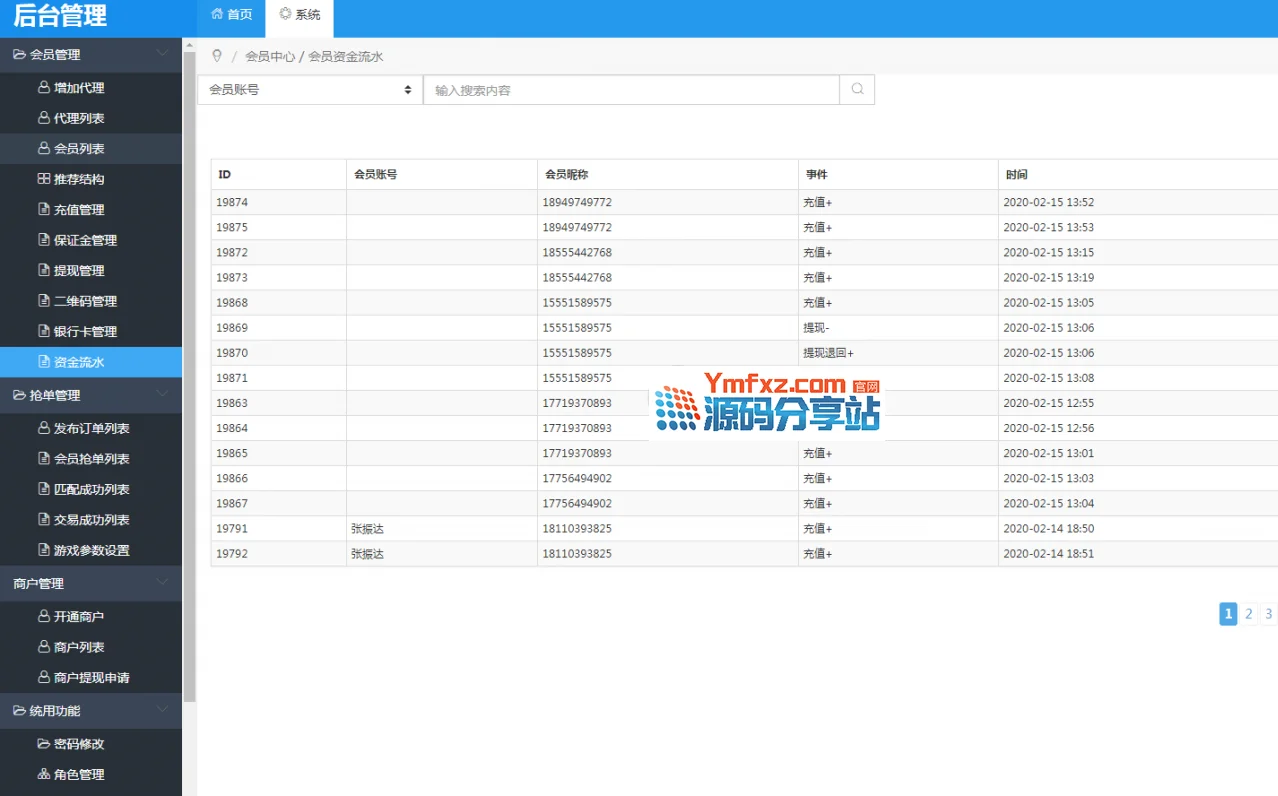The height and width of the screenshot is (796, 1278).
Task: Click the folder icon beside 抢单管理
Action: (x=19, y=395)
